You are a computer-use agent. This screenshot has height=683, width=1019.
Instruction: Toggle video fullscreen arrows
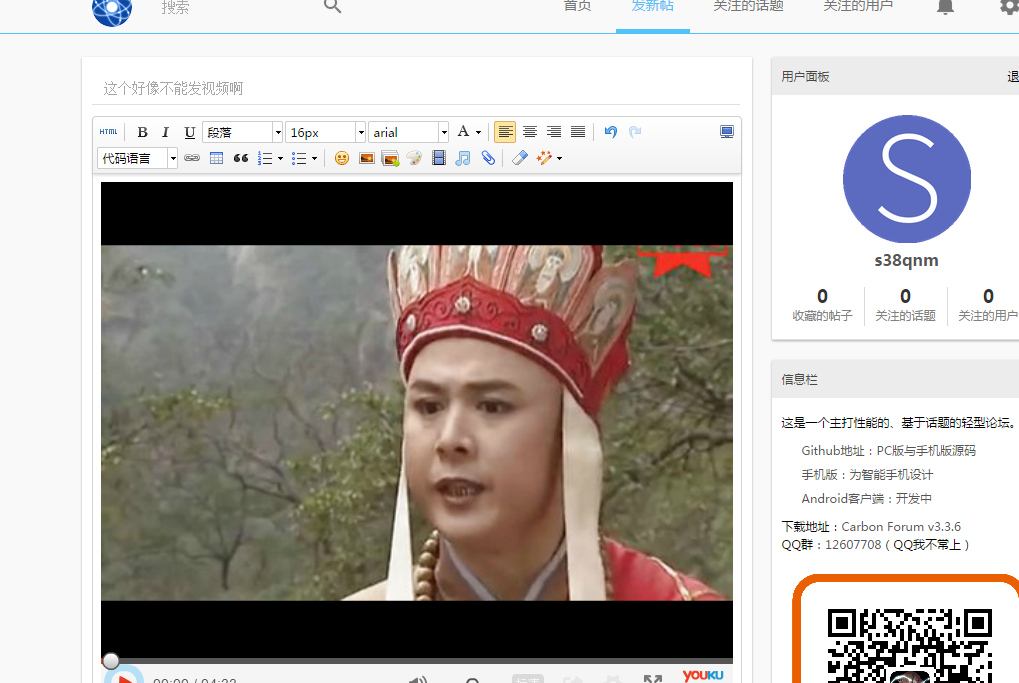tap(652, 679)
